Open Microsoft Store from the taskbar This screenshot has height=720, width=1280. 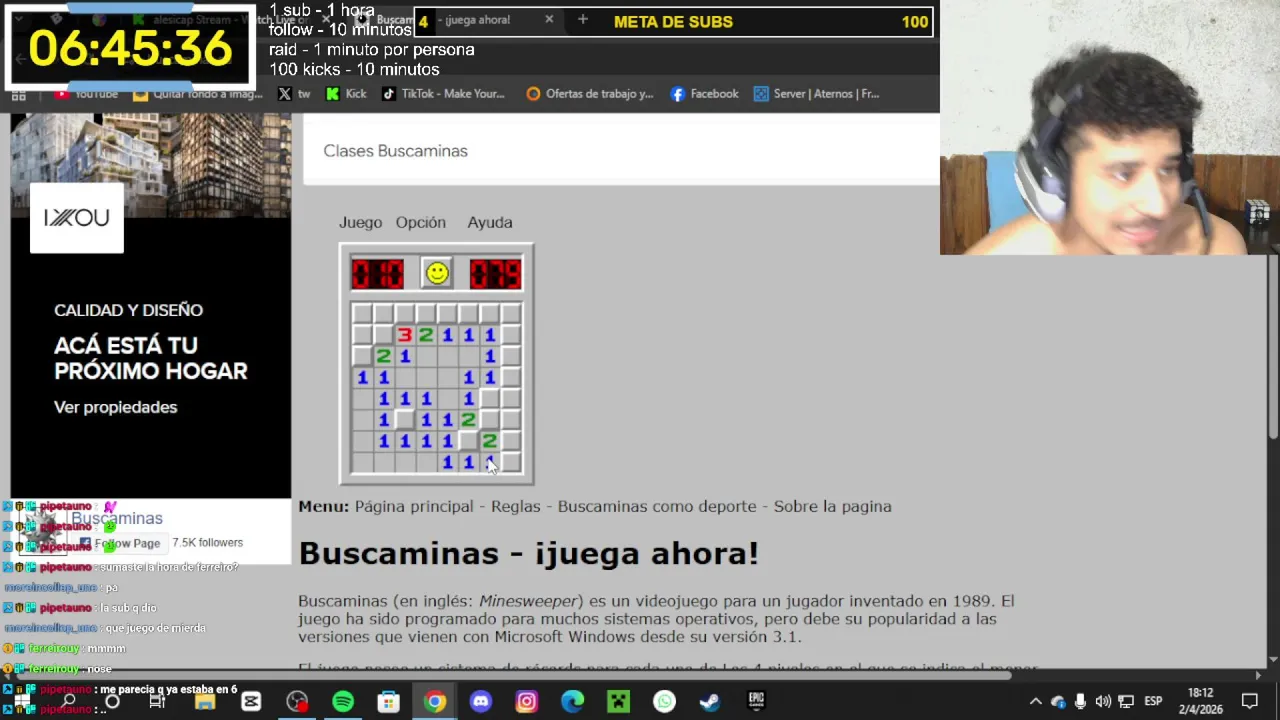(x=388, y=702)
